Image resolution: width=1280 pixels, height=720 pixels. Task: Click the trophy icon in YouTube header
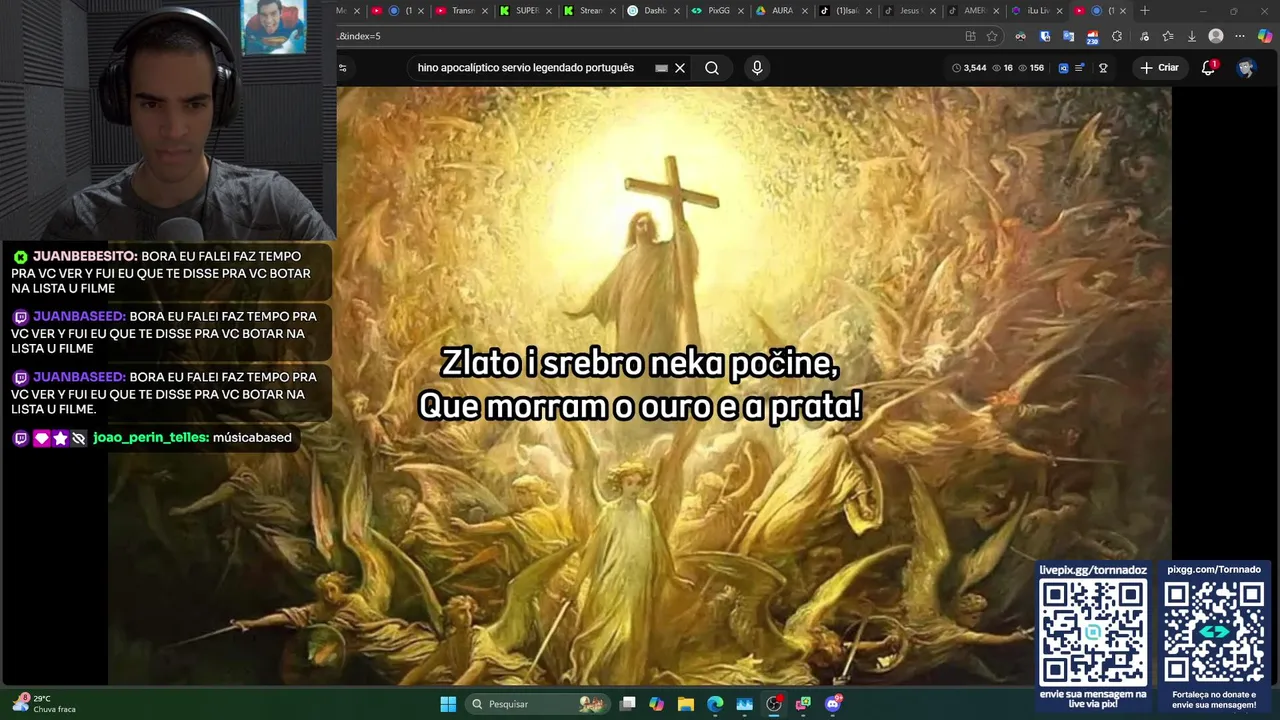[x=1103, y=68]
